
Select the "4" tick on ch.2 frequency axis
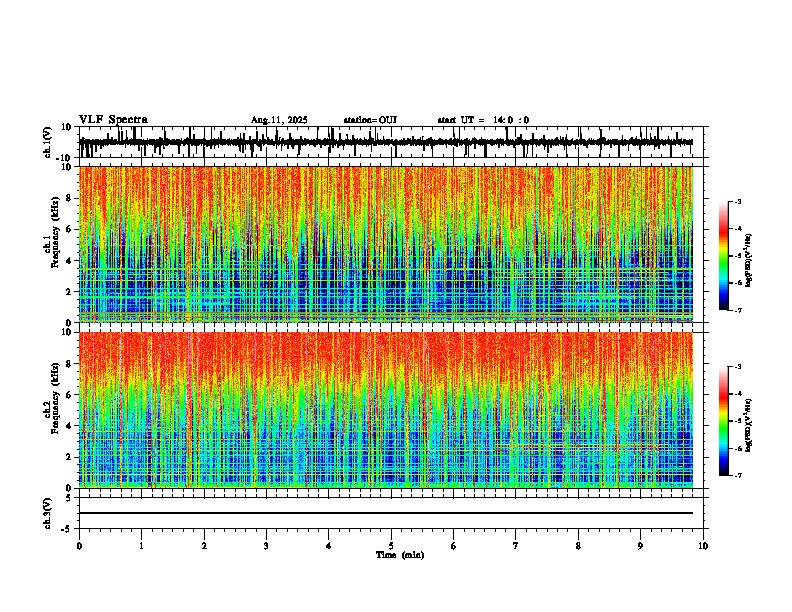69,426
